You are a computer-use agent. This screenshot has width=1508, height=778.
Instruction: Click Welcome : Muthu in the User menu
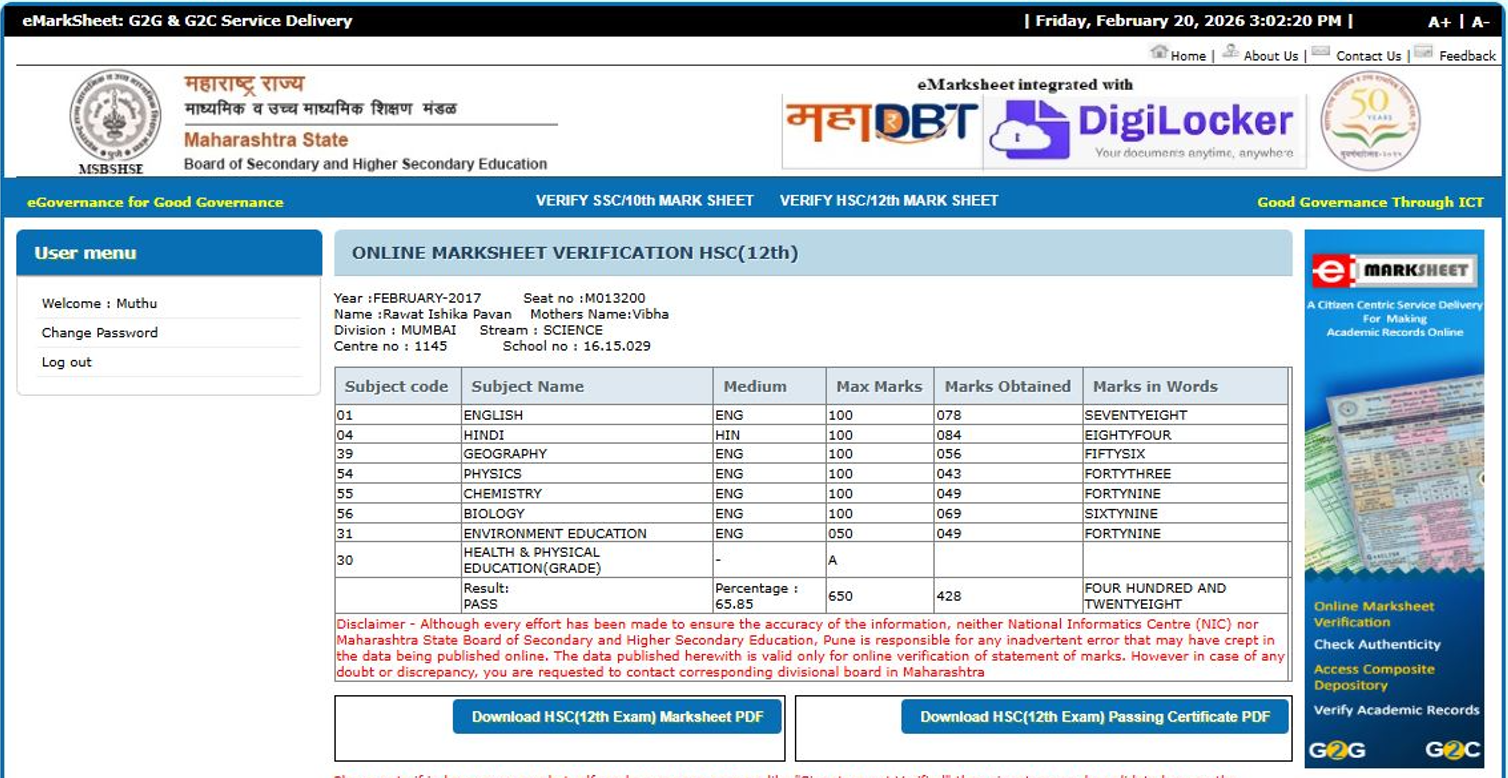[99, 303]
